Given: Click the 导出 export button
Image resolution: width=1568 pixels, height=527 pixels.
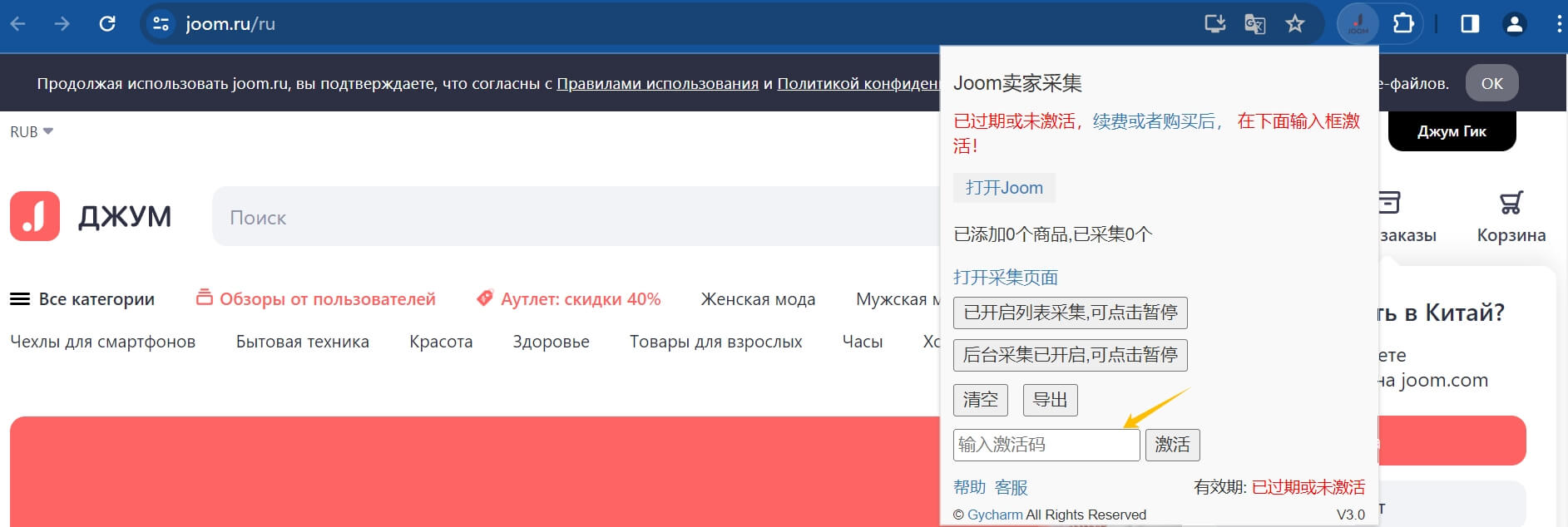Looking at the screenshot, I should point(1051,400).
